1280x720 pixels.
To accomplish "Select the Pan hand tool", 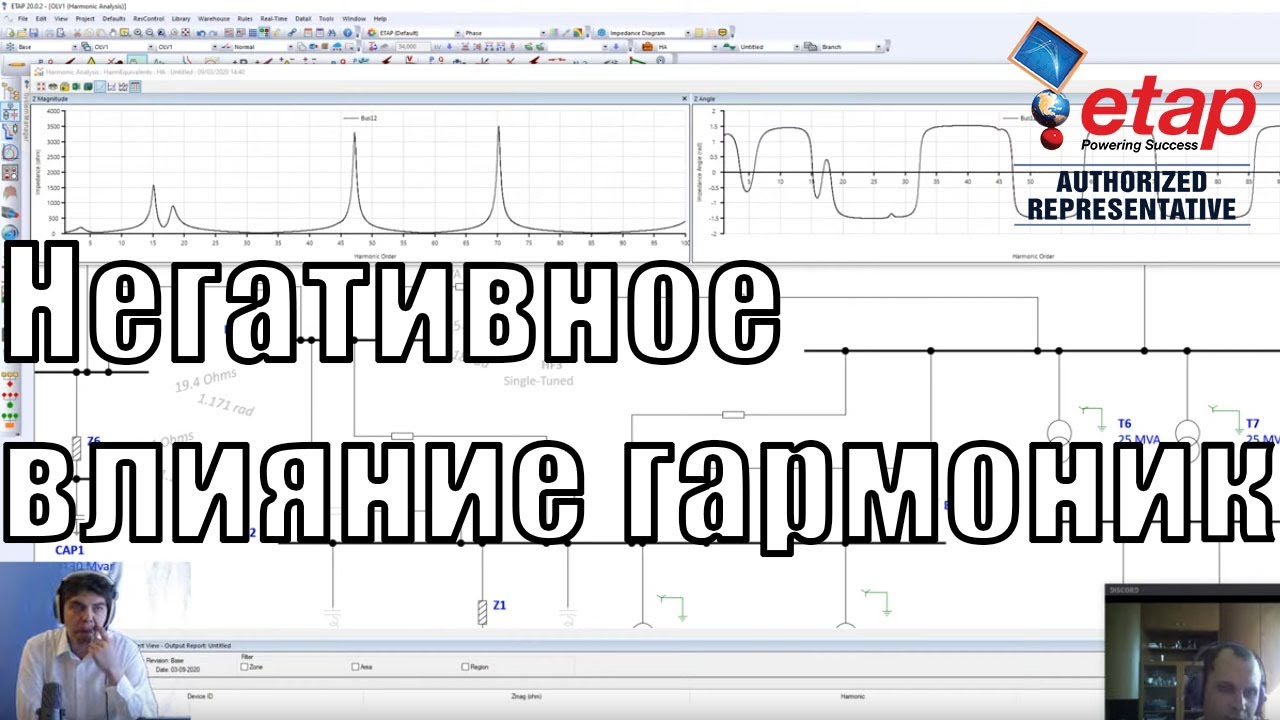I will (113, 32).
